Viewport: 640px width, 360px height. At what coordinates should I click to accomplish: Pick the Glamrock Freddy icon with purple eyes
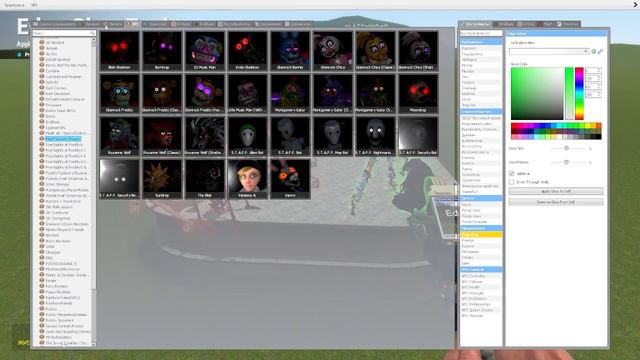click(204, 93)
